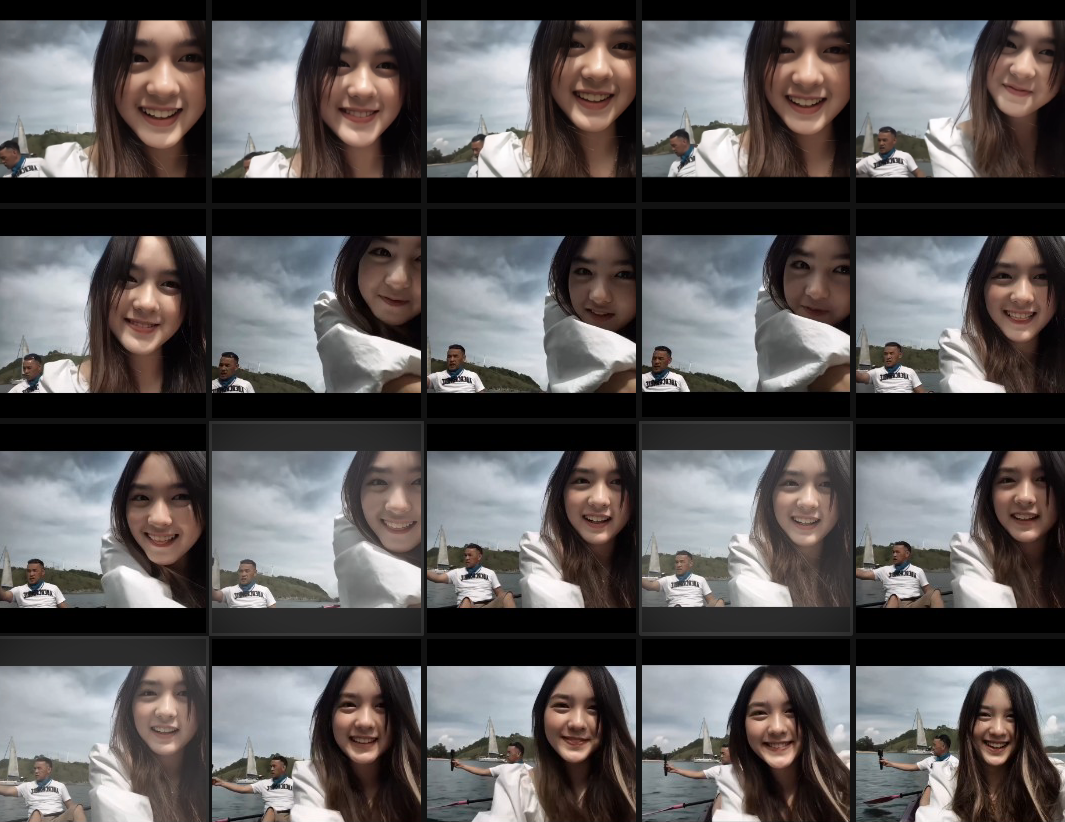
Task: Select the last thumbnail in the bottom row
Action: pyautogui.click(x=960, y=743)
